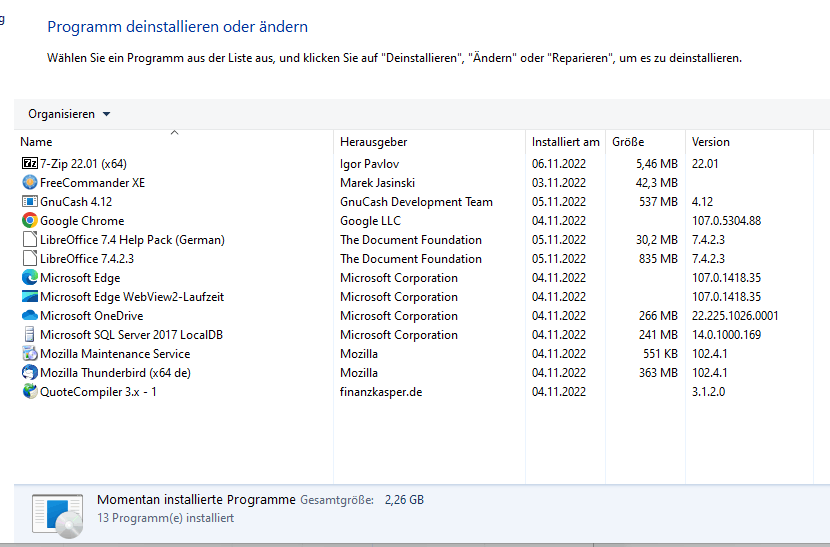This screenshot has height=547, width=830.
Task: Click the Microsoft Edge icon
Action: tap(30, 278)
